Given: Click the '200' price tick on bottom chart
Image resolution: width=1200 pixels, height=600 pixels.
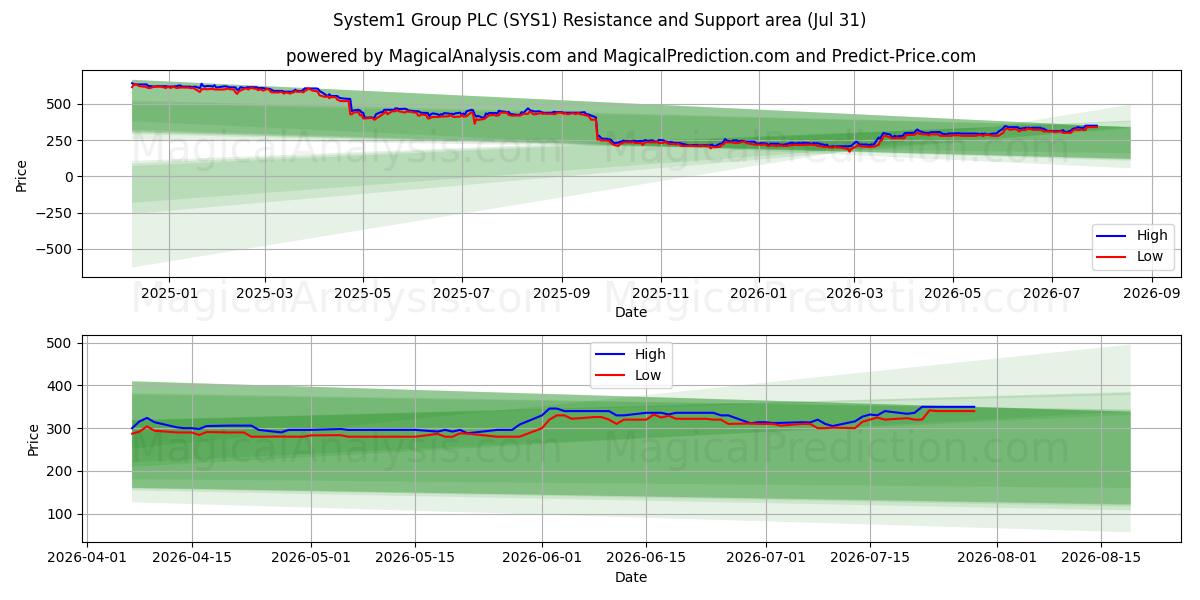Looking at the screenshot, I should click(62, 471).
